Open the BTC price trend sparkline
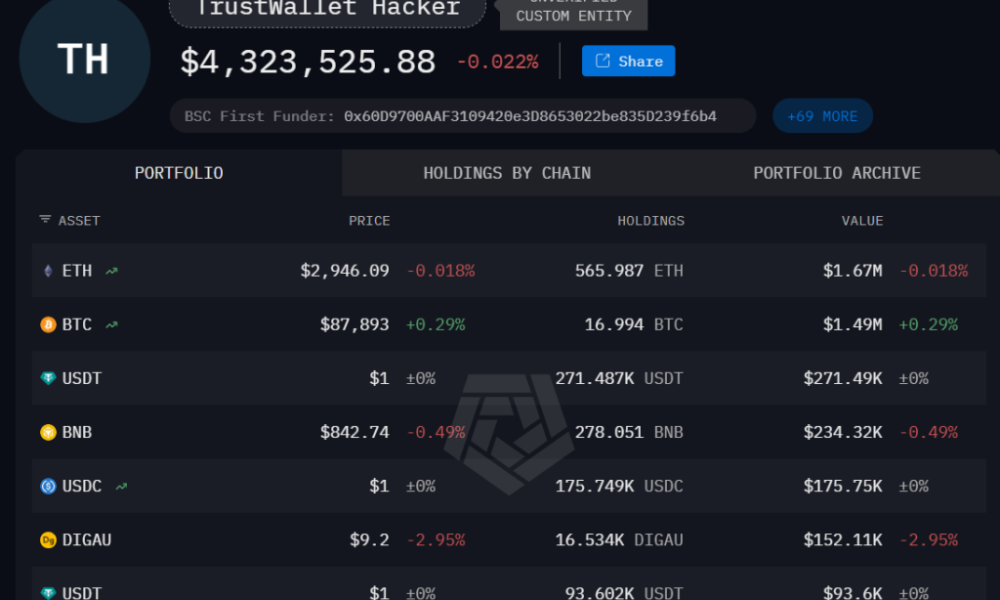This screenshot has height=600, width=1000. 110,324
